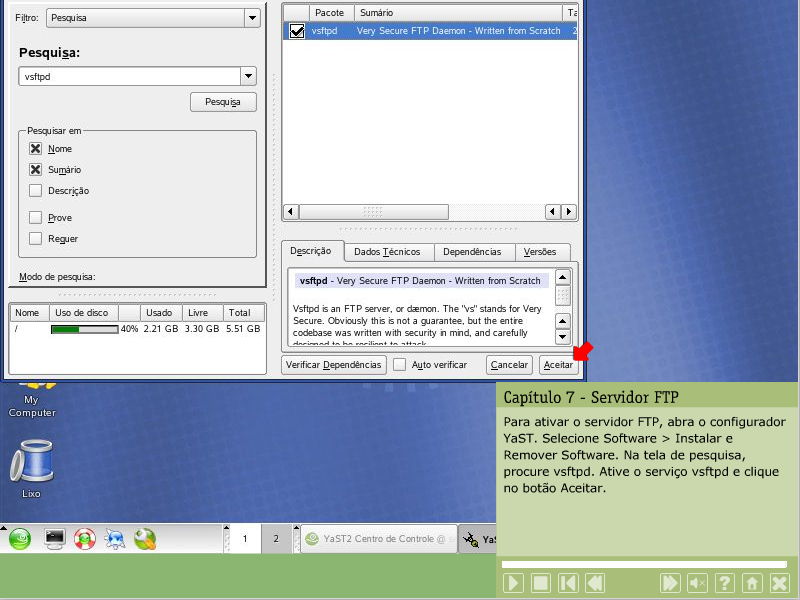Toggle the Auto verificar checkbox
This screenshot has width=800, height=600.
click(400, 365)
